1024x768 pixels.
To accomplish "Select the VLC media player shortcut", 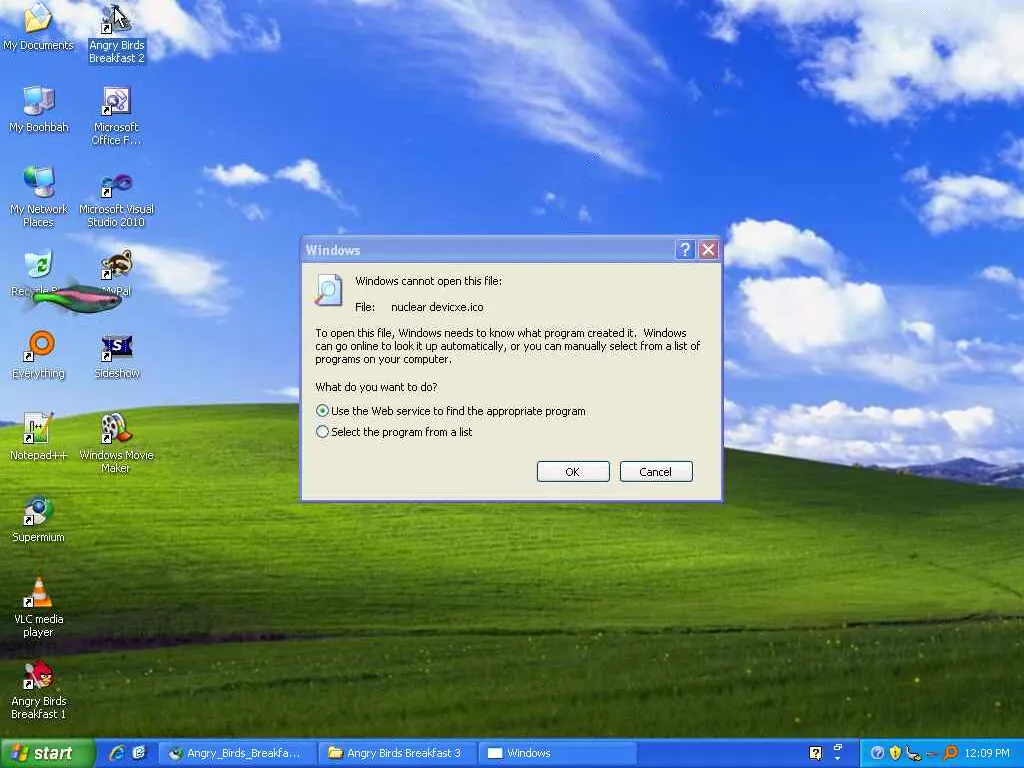I will 39,607.
